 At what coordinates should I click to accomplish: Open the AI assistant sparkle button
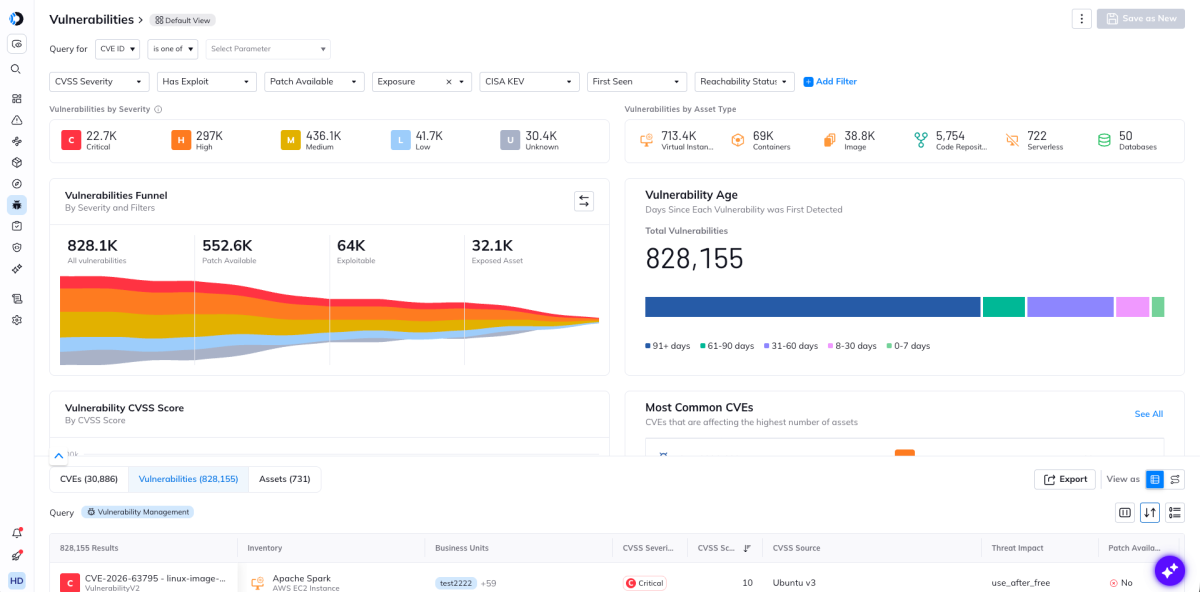[x=1170, y=570]
